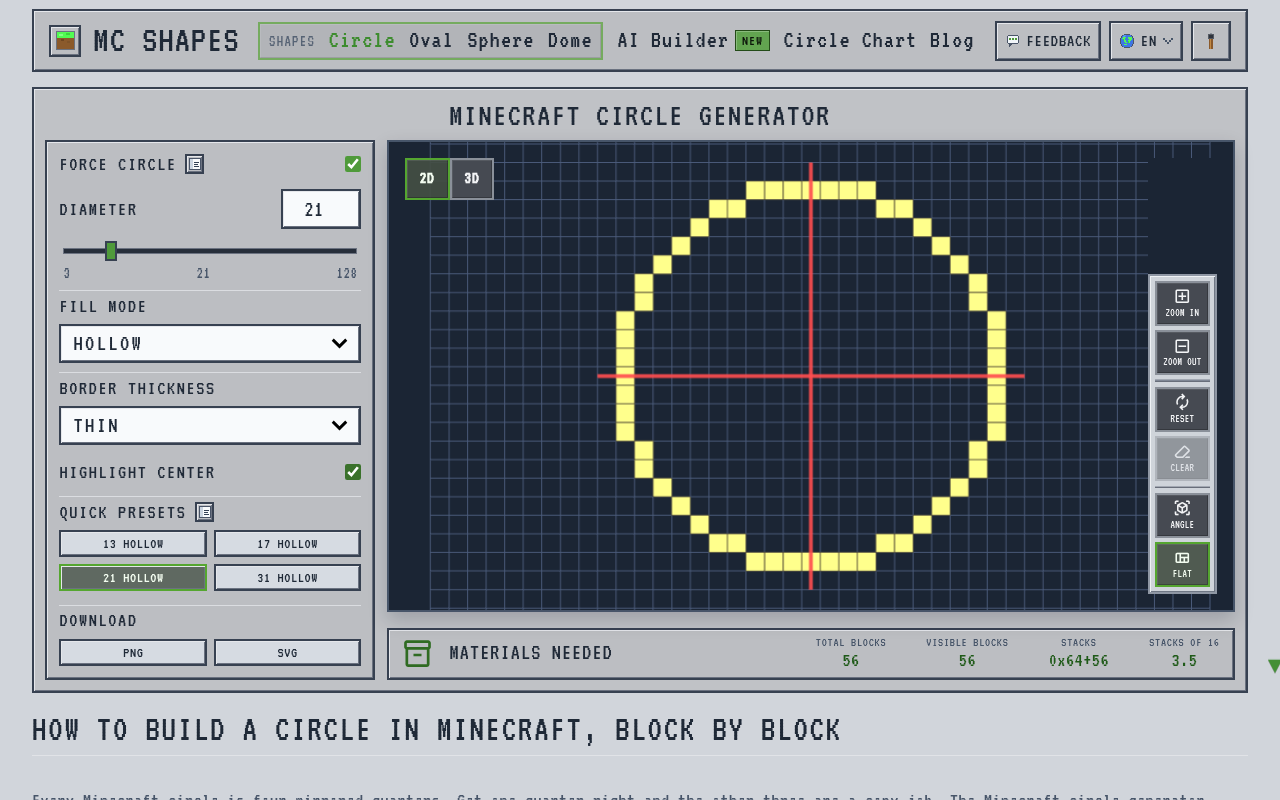1280x800 pixels.
Task: Click the Total Blocks value 56
Action: (x=851, y=661)
